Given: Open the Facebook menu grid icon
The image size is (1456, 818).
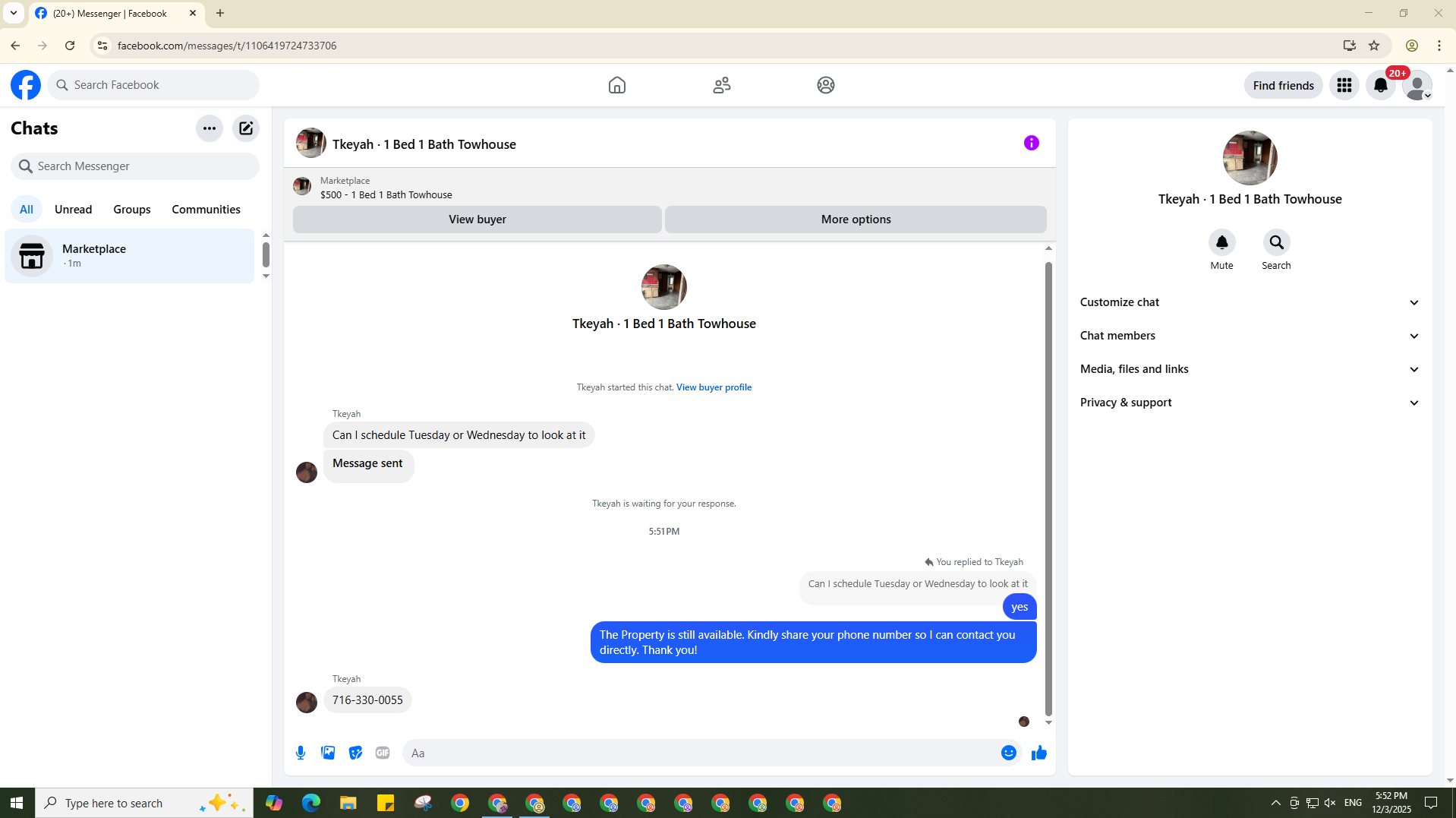Looking at the screenshot, I should click(1344, 85).
